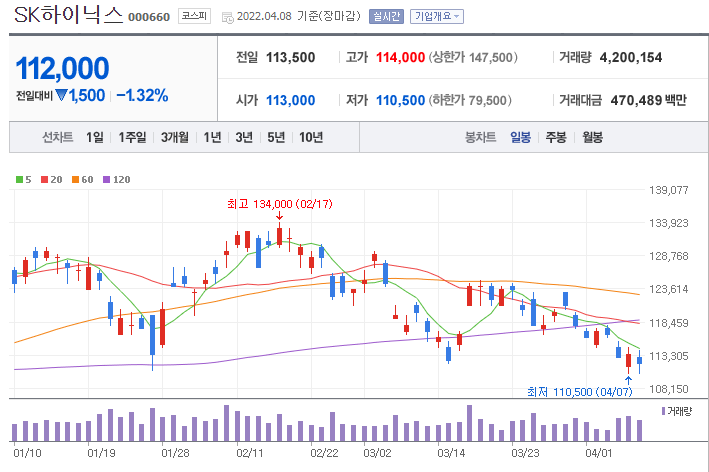Open the 기업개요 dropdown

tap(437, 16)
